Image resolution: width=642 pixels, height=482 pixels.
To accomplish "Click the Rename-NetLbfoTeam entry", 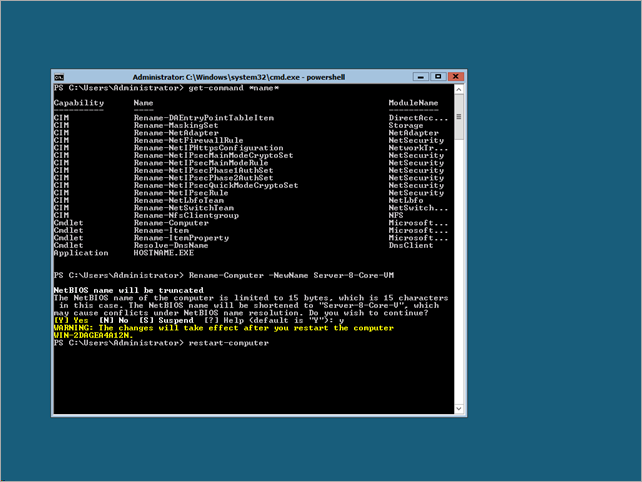I will 179,200.
